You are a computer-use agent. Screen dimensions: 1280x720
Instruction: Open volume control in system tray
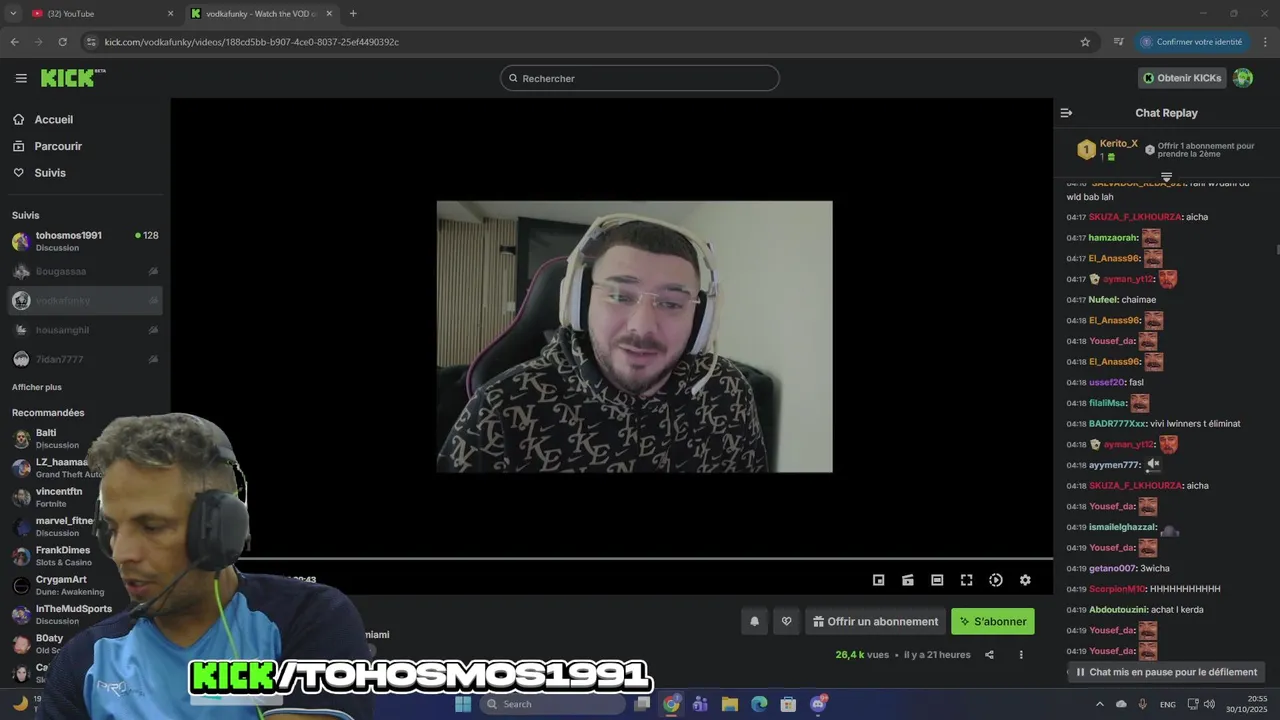tap(1211, 704)
